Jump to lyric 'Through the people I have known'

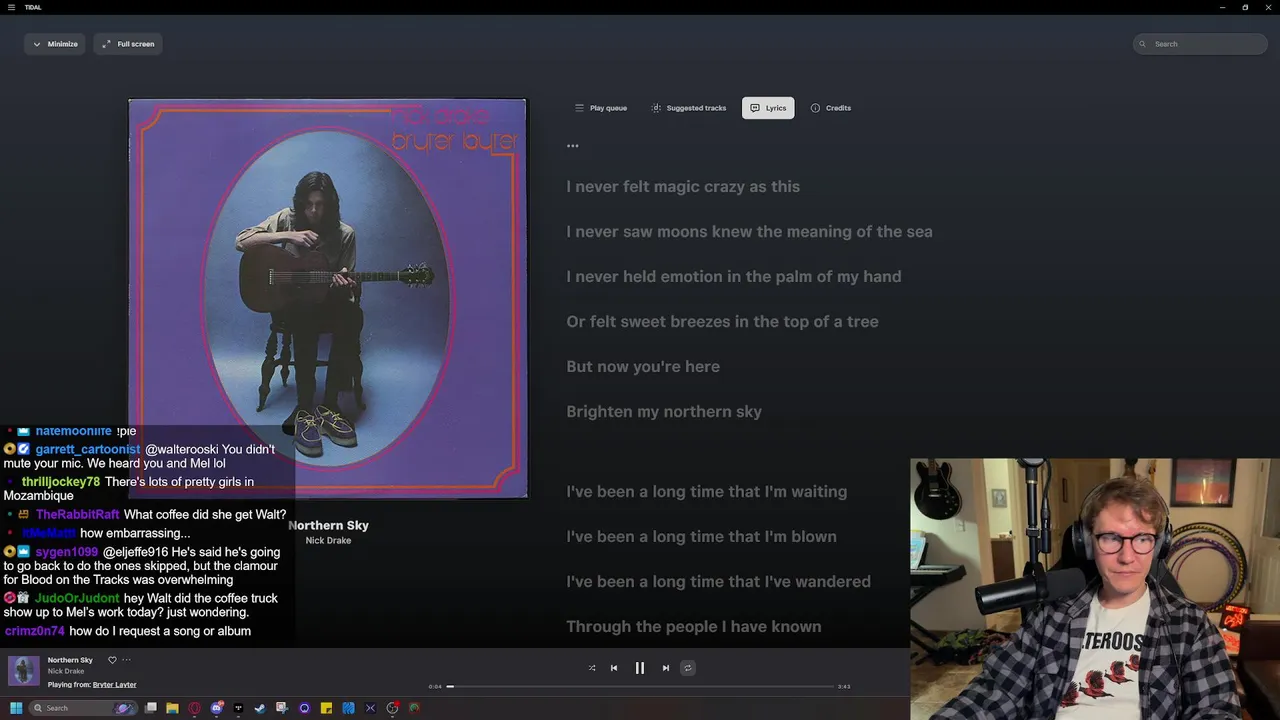tap(694, 627)
